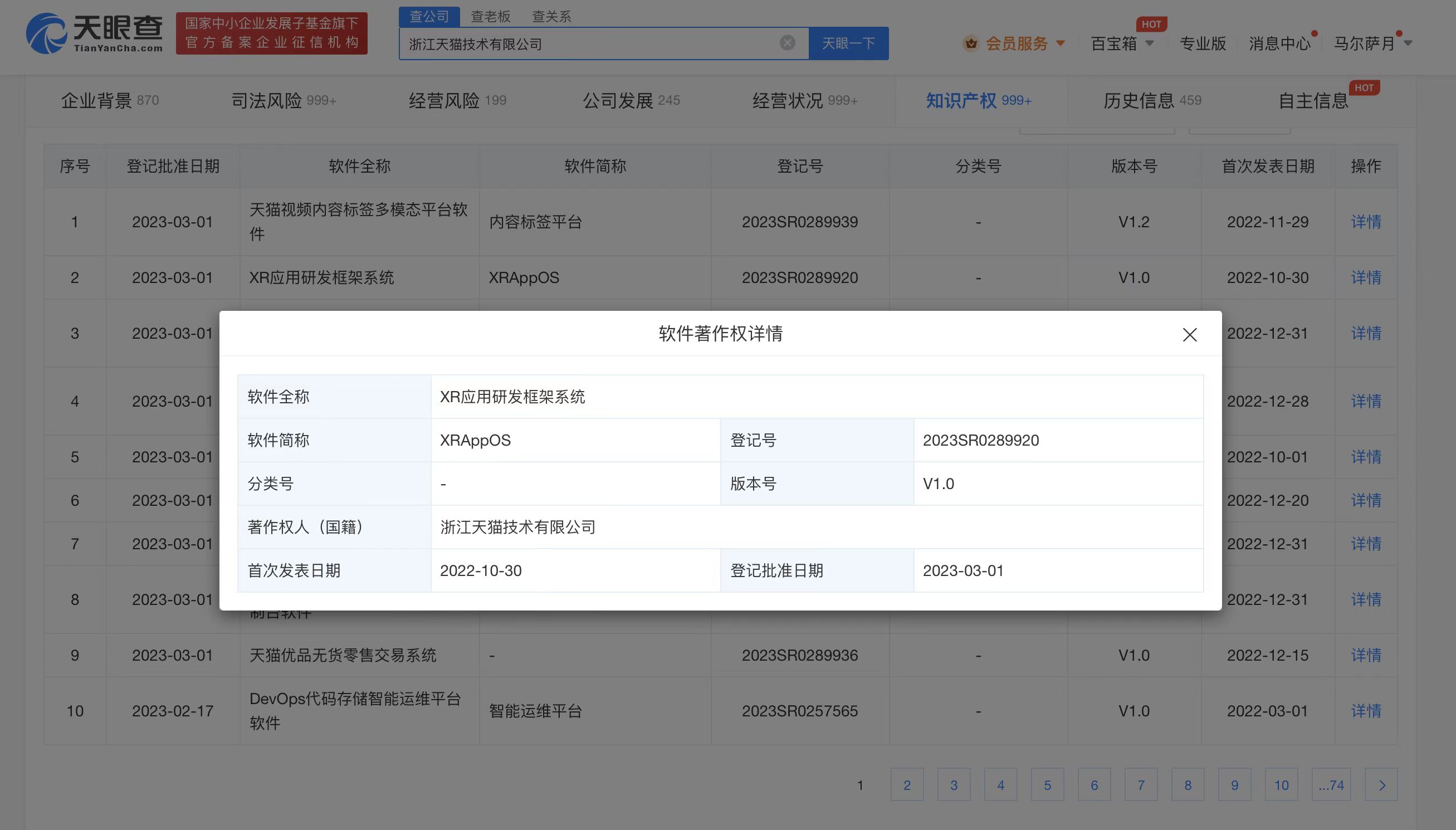Go to page 2
Screen dimensions: 1456x830
(907, 785)
